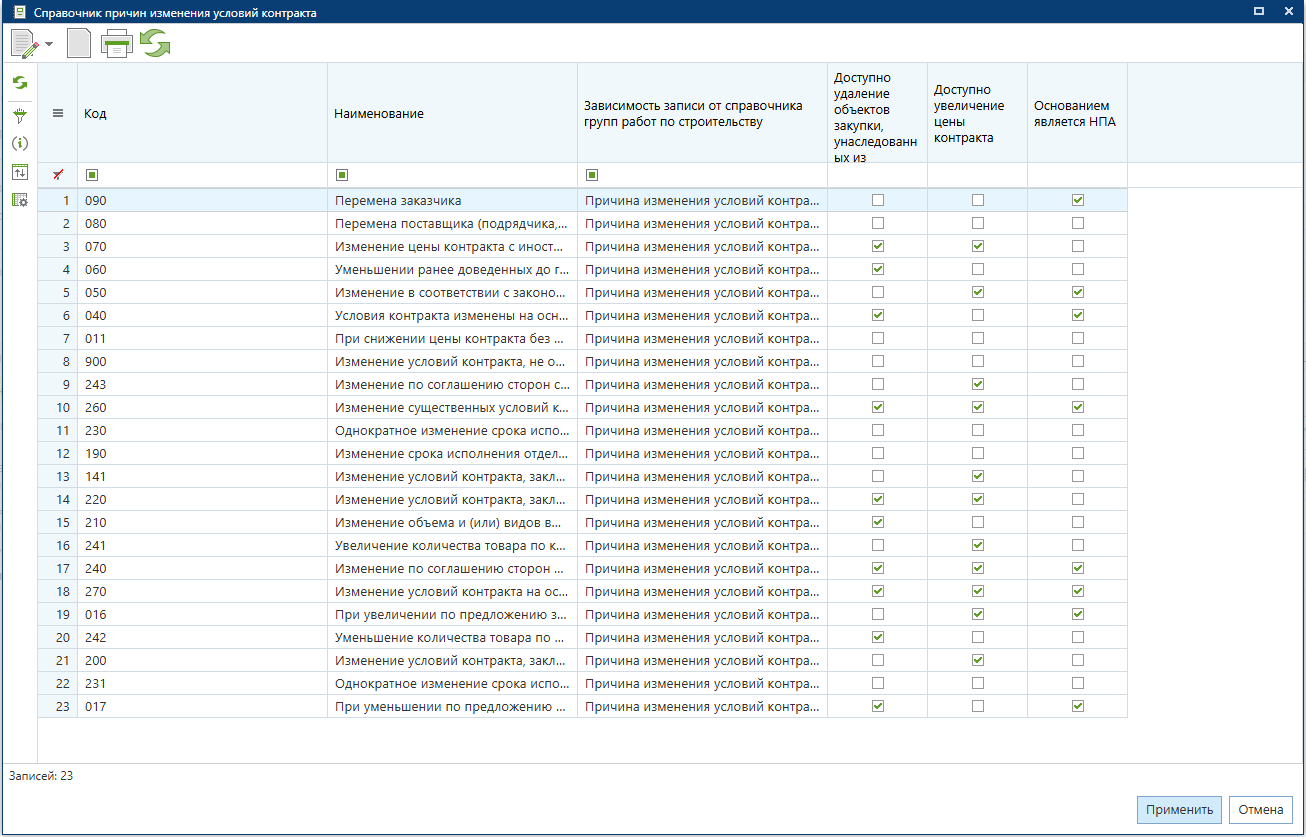1306x837 pixels.
Task: Select row 'При увеличении по предложению з...'
Action: click(583, 614)
